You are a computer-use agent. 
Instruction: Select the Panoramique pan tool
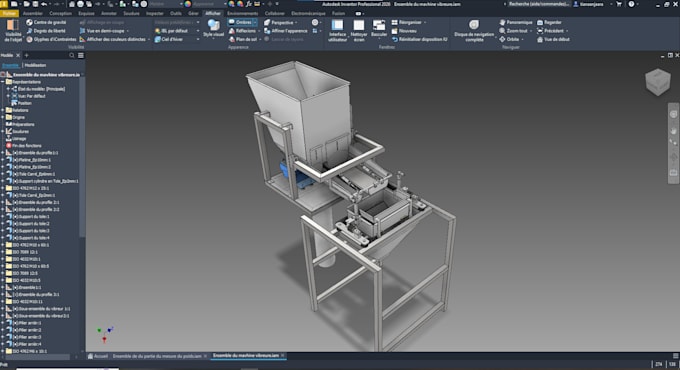[x=515, y=22]
